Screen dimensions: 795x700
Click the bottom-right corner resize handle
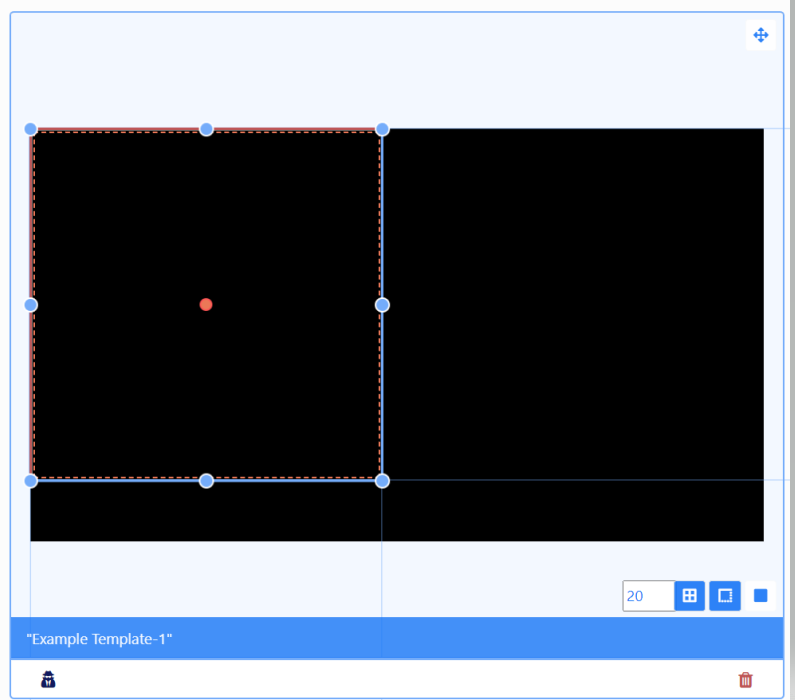point(382,481)
